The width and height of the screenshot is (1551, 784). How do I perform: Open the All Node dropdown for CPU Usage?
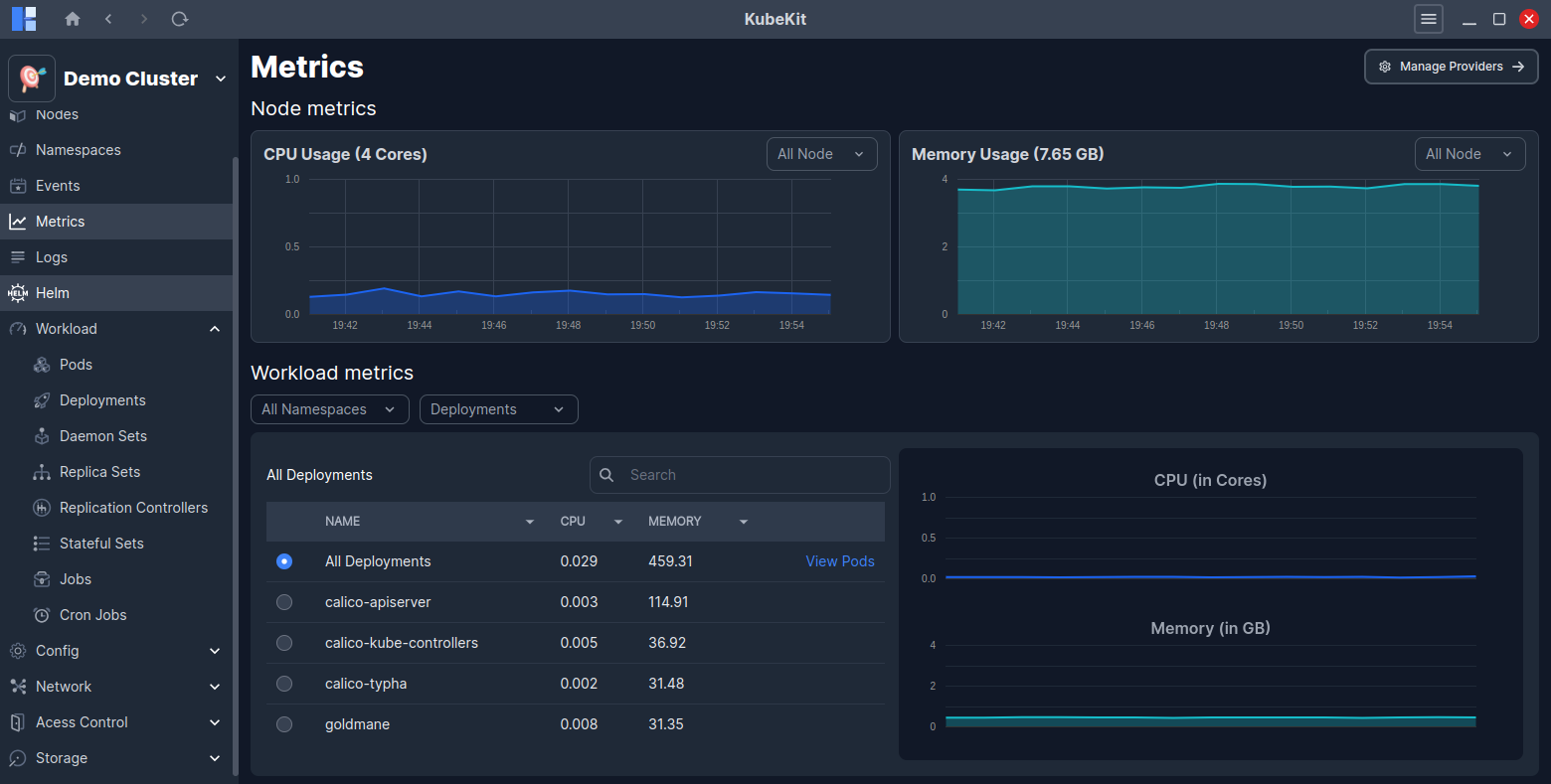click(821, 153)
